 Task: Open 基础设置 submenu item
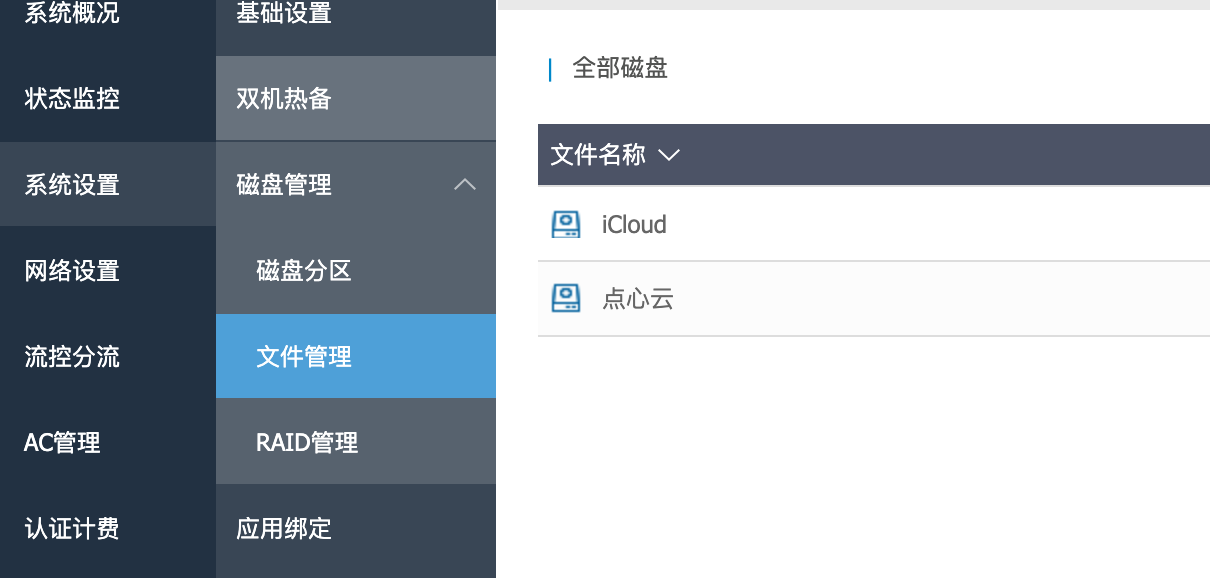tap(284, 14)
